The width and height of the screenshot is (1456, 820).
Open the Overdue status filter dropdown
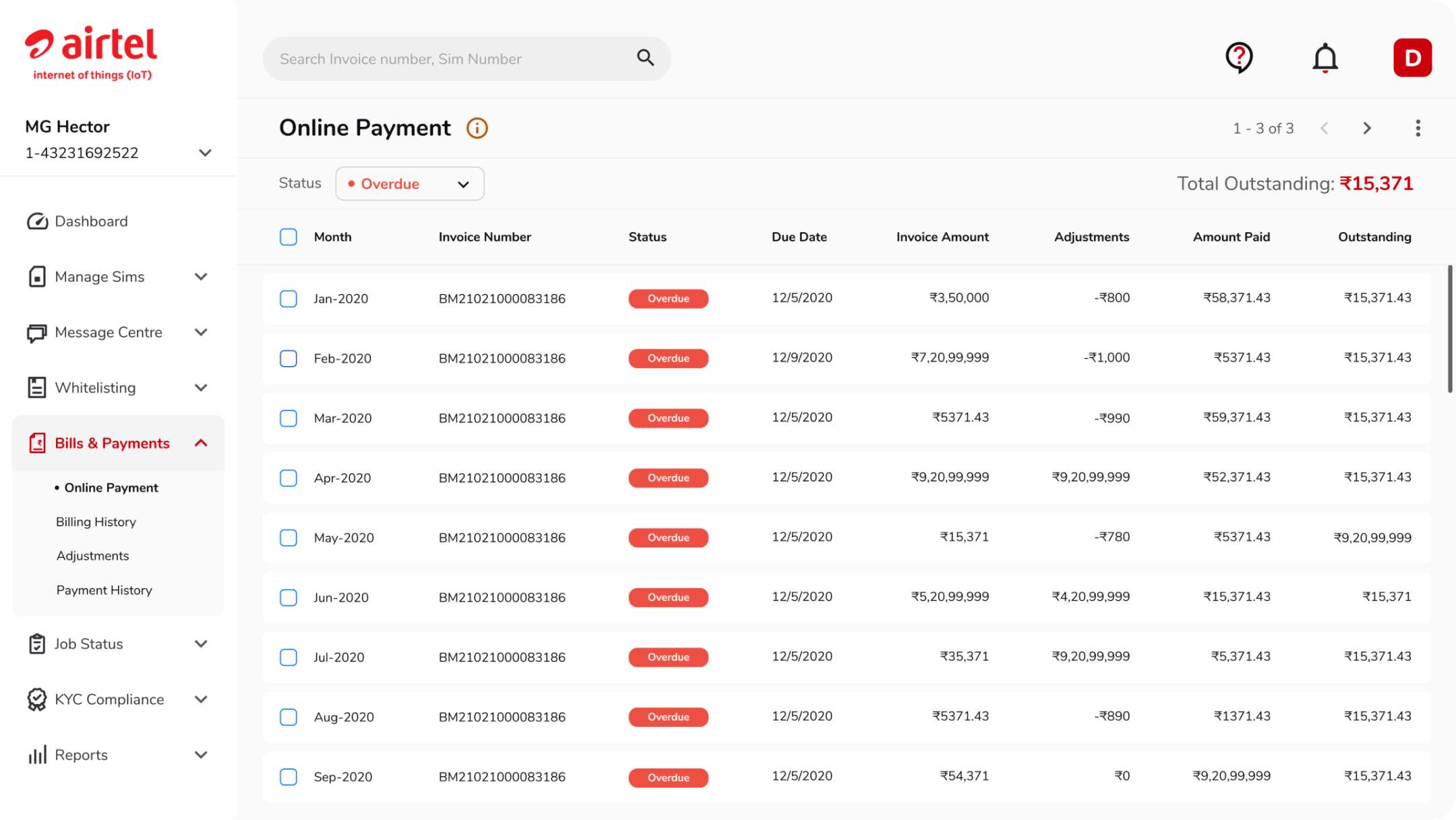(410, 183)
